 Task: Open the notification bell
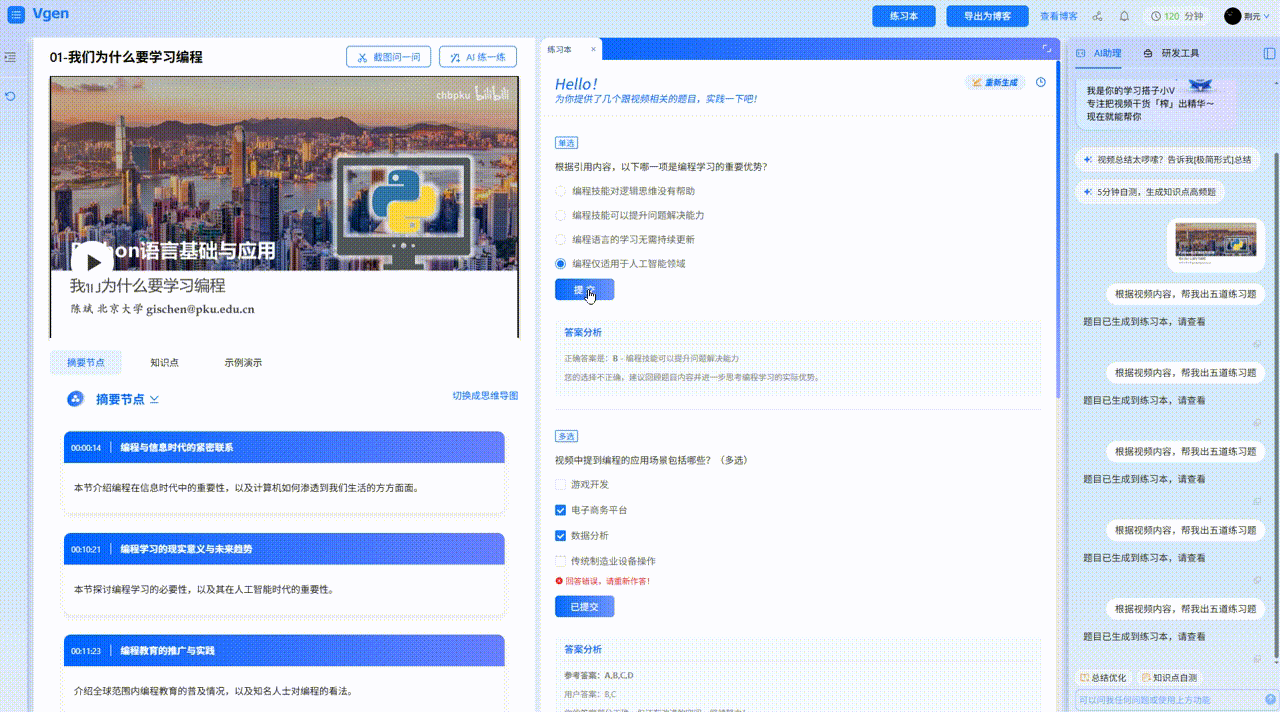click(1124, 16)
